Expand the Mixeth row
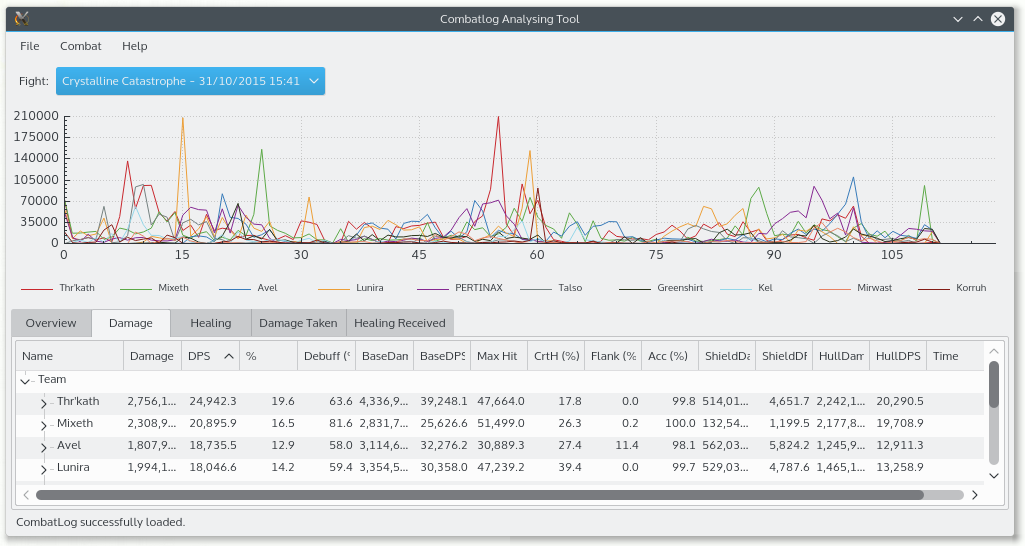1025x546 pixels. (44, 425)
